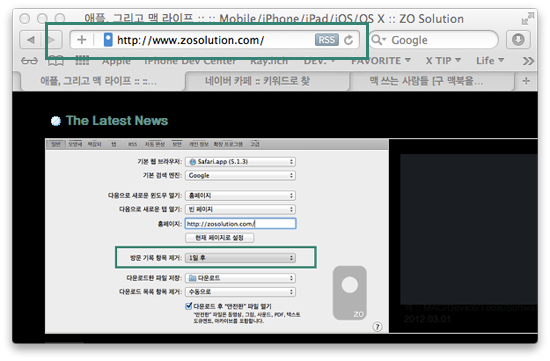This screenshot has width=550, height=361.
Task: Click the RSS button in the address bar
Action: [x=326, y=40]
